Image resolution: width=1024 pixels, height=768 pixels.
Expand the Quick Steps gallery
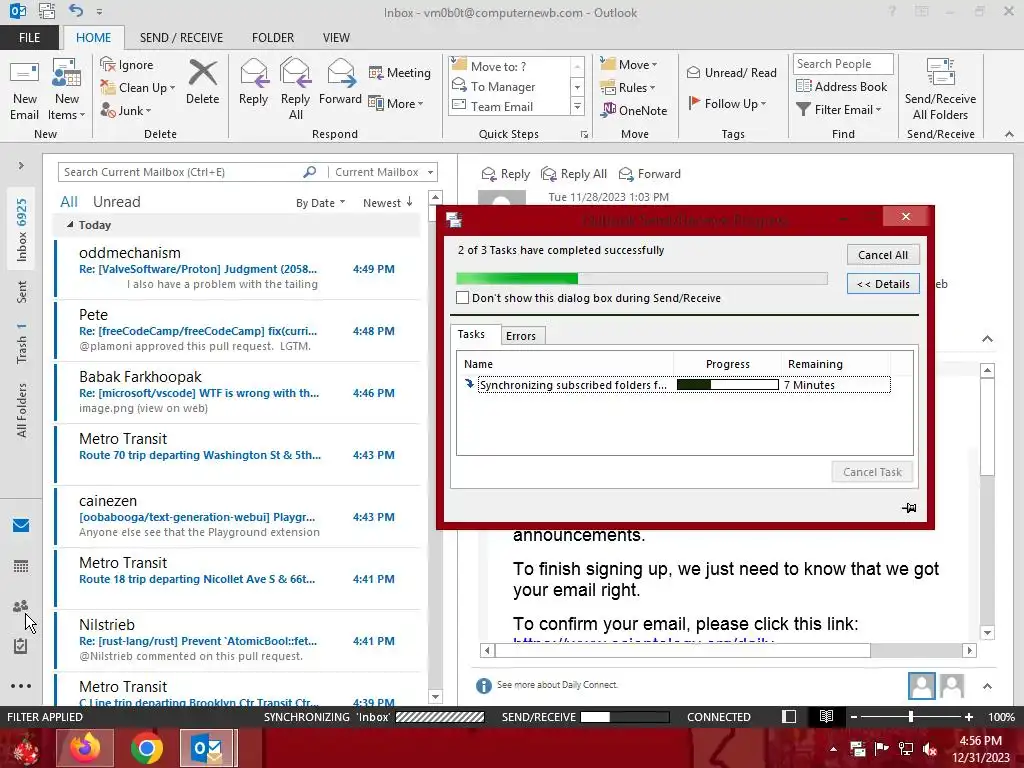[577, 107]
